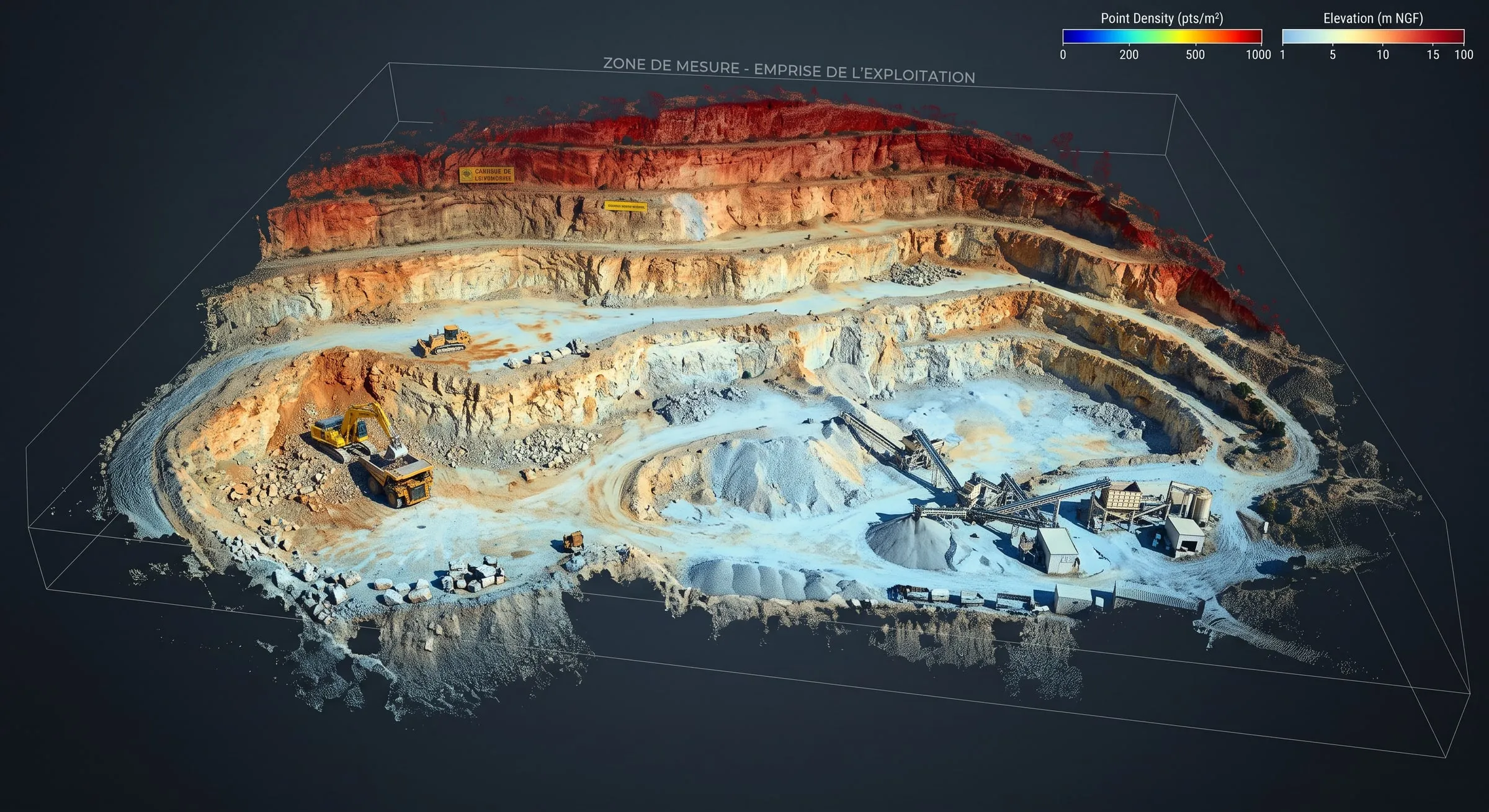Select the "ZONE DE MESURE - EMPRISE DE L'EXPLOITATION" label
The height and width of the screenshot is (812, 1489).
point(789,71)
